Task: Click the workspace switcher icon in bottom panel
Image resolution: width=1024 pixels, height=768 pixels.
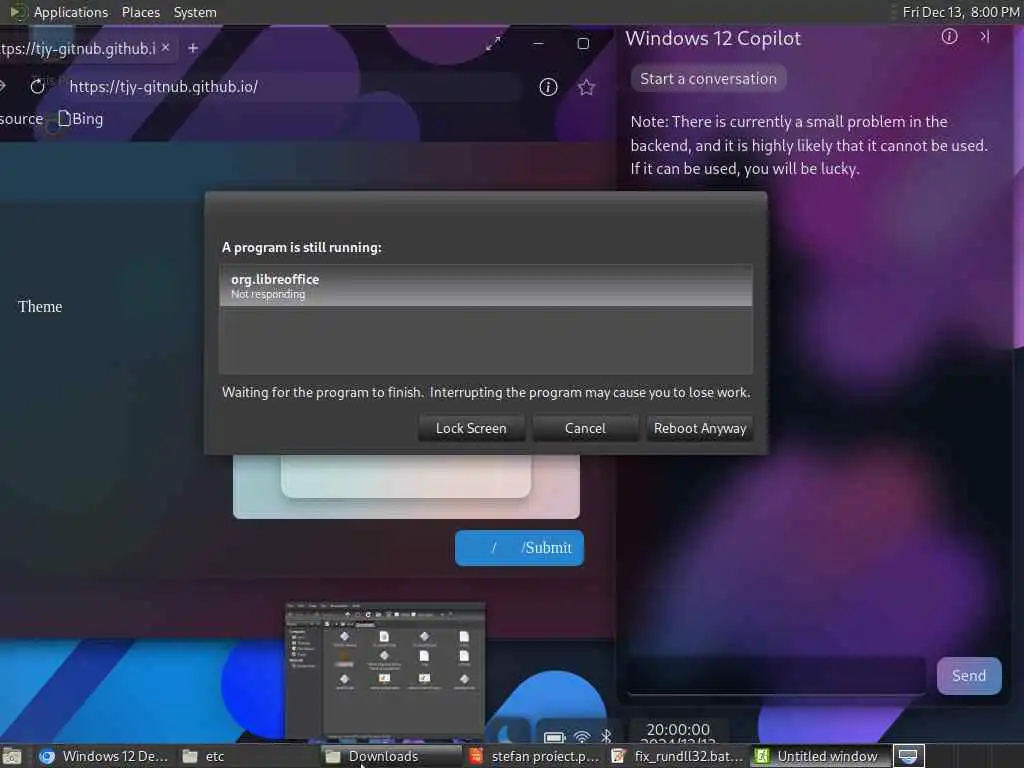Action: (908, 756)
